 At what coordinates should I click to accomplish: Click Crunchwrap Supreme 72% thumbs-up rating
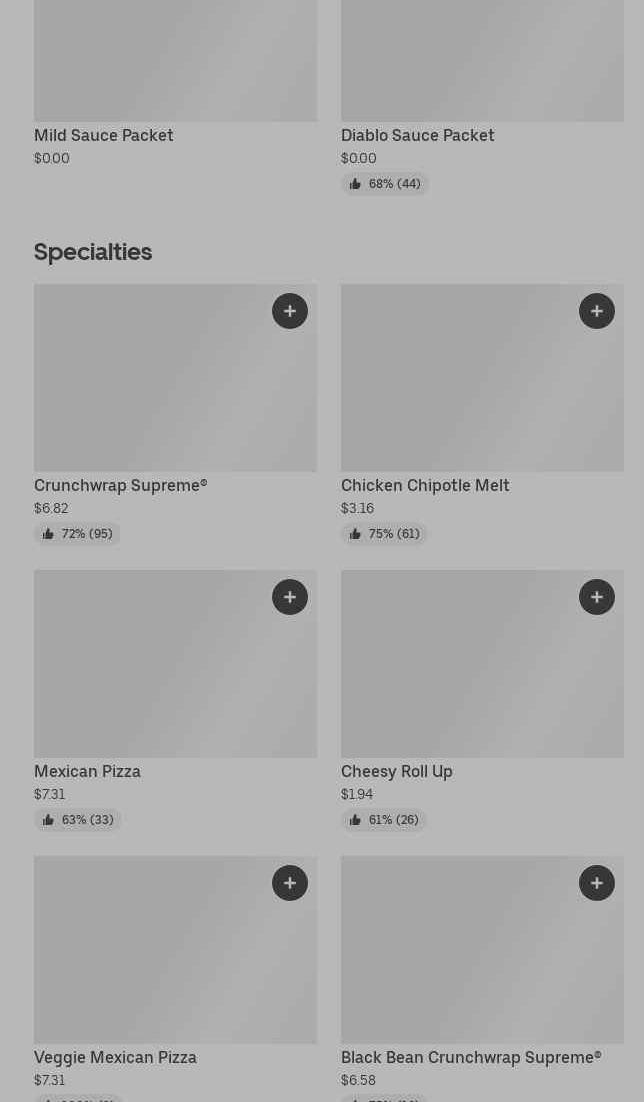pyautogui.click(x=78, y=534)
